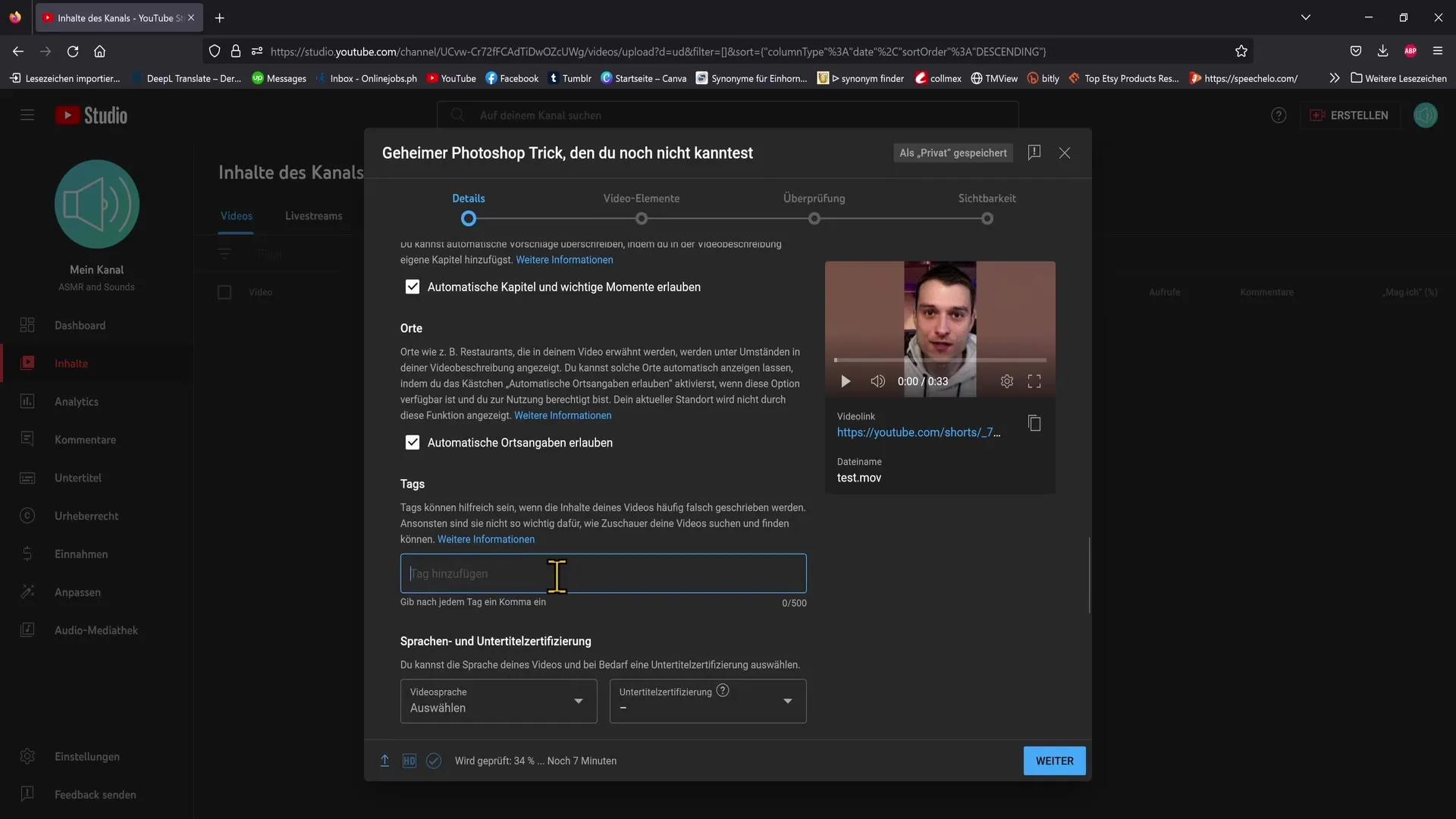Click the dialog vertical scrollbar

[1089, 575]
